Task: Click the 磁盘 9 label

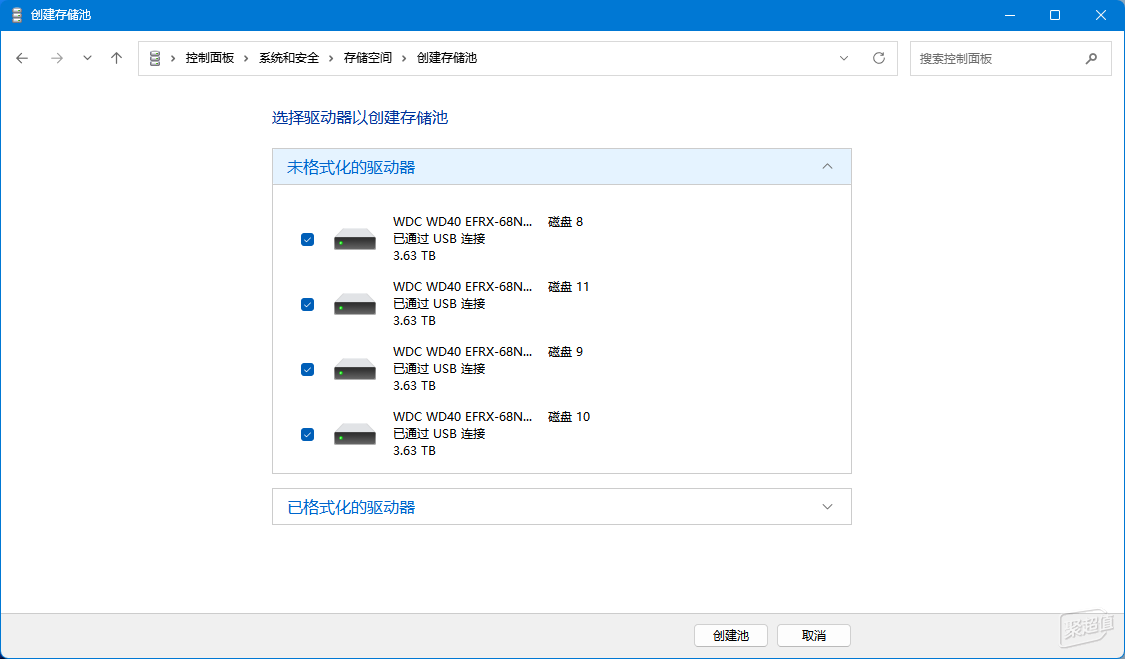Action: tap(565, 352)
